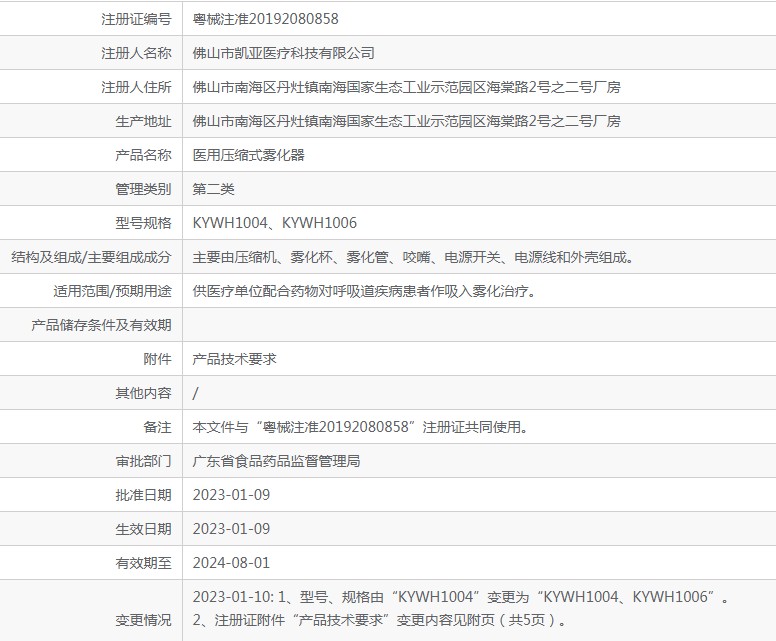Select the intended use text 供医疗单位配合药物
This screenshot has width=776, height=641.
(364, 291)
